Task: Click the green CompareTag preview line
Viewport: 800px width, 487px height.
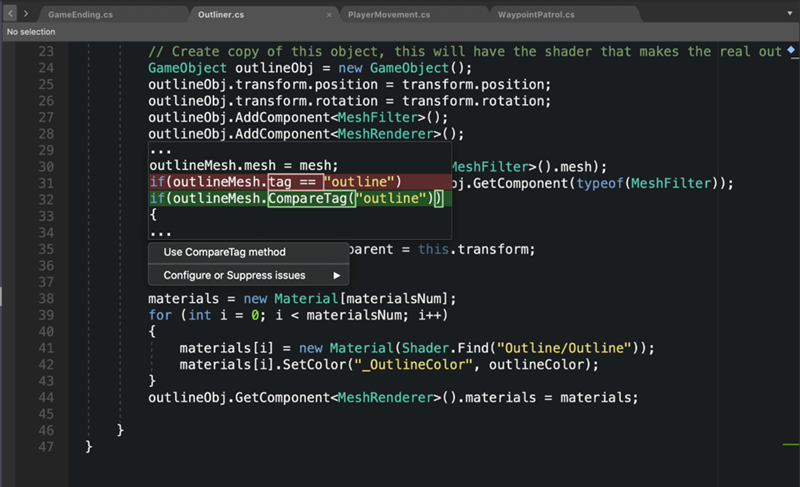Action: 295,199
